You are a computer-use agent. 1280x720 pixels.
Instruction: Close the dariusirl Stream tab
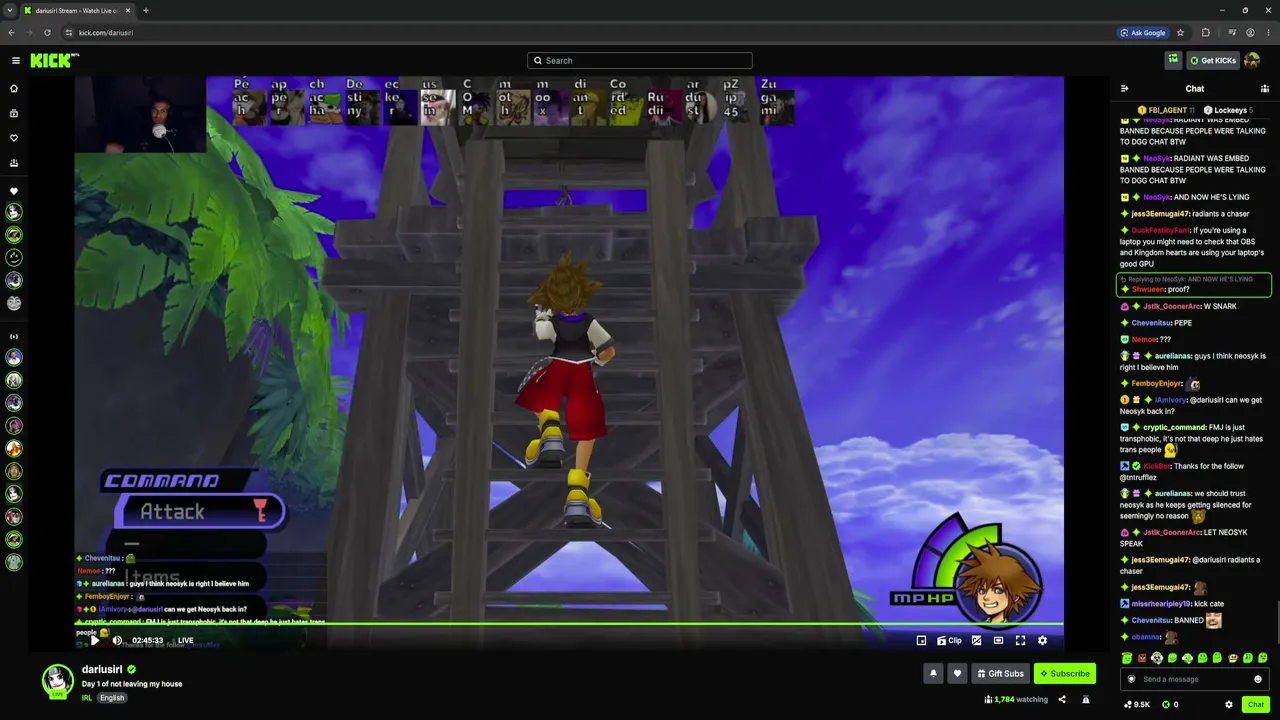[126, 11]
